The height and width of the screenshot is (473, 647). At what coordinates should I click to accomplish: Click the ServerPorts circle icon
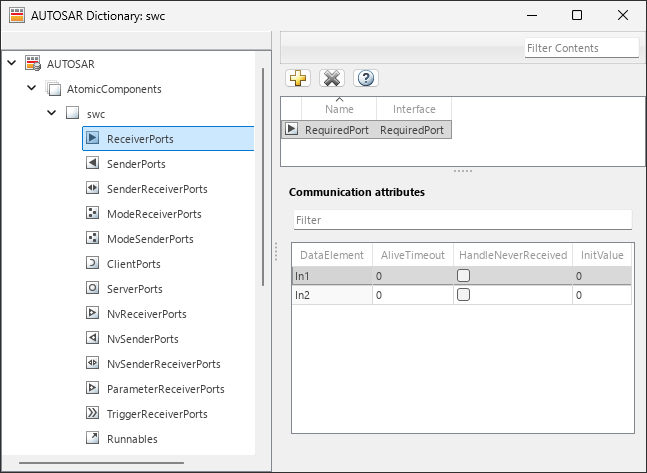92,288
